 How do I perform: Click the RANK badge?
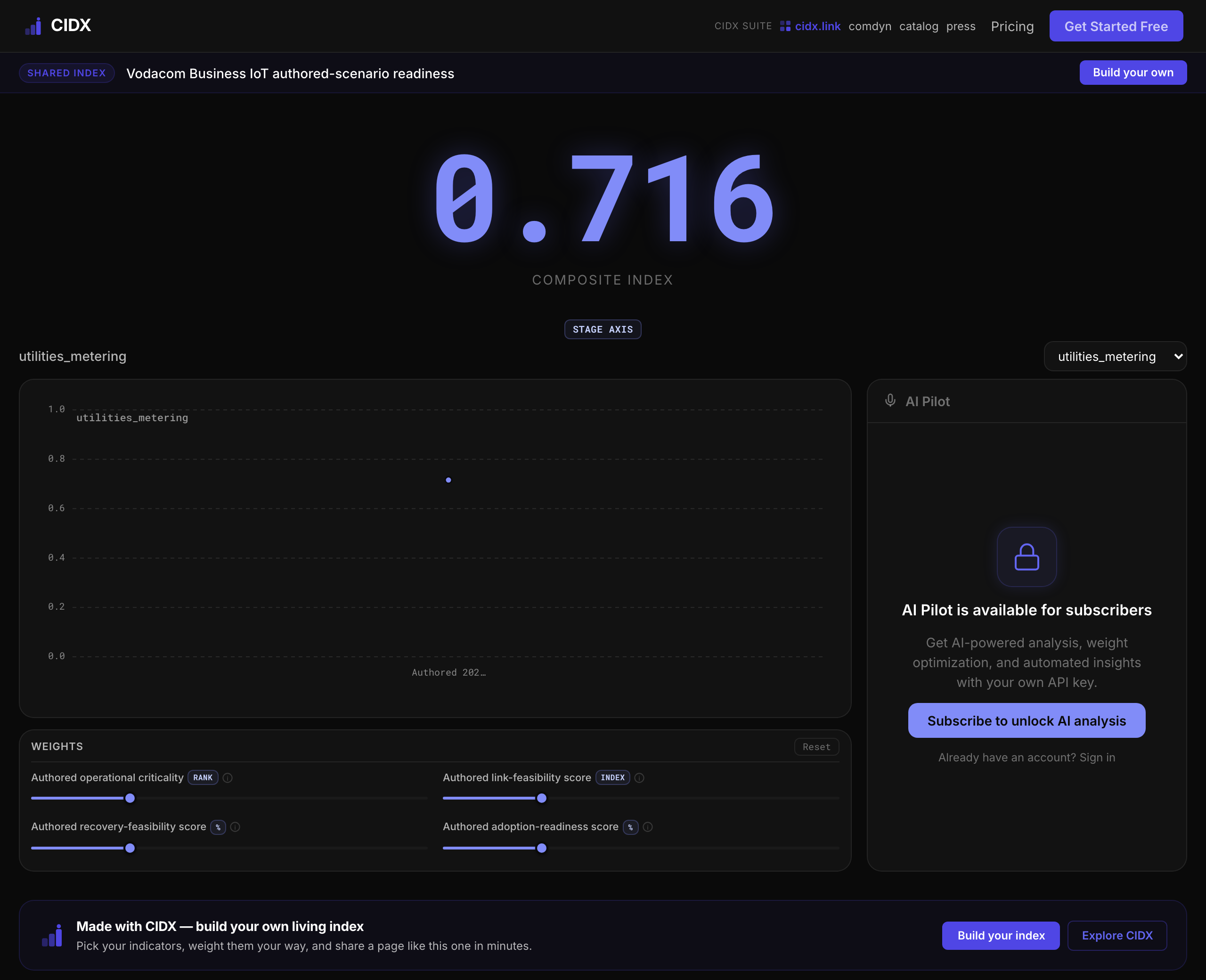(x=203, y=778)
